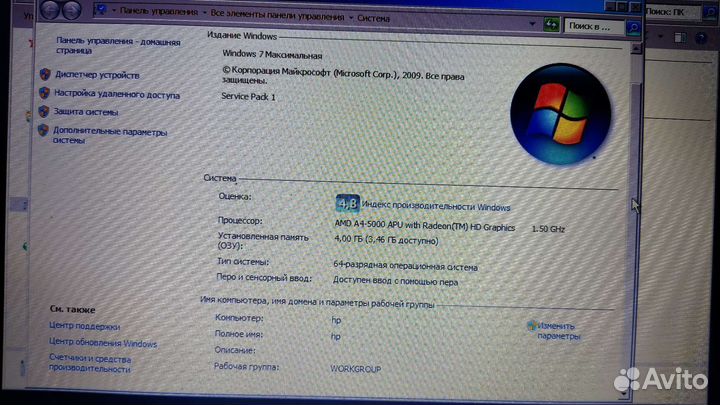Select the Все элементы панели управления breadcrumb
This screenshot has height=405, width=720.
tap(277, 15)
